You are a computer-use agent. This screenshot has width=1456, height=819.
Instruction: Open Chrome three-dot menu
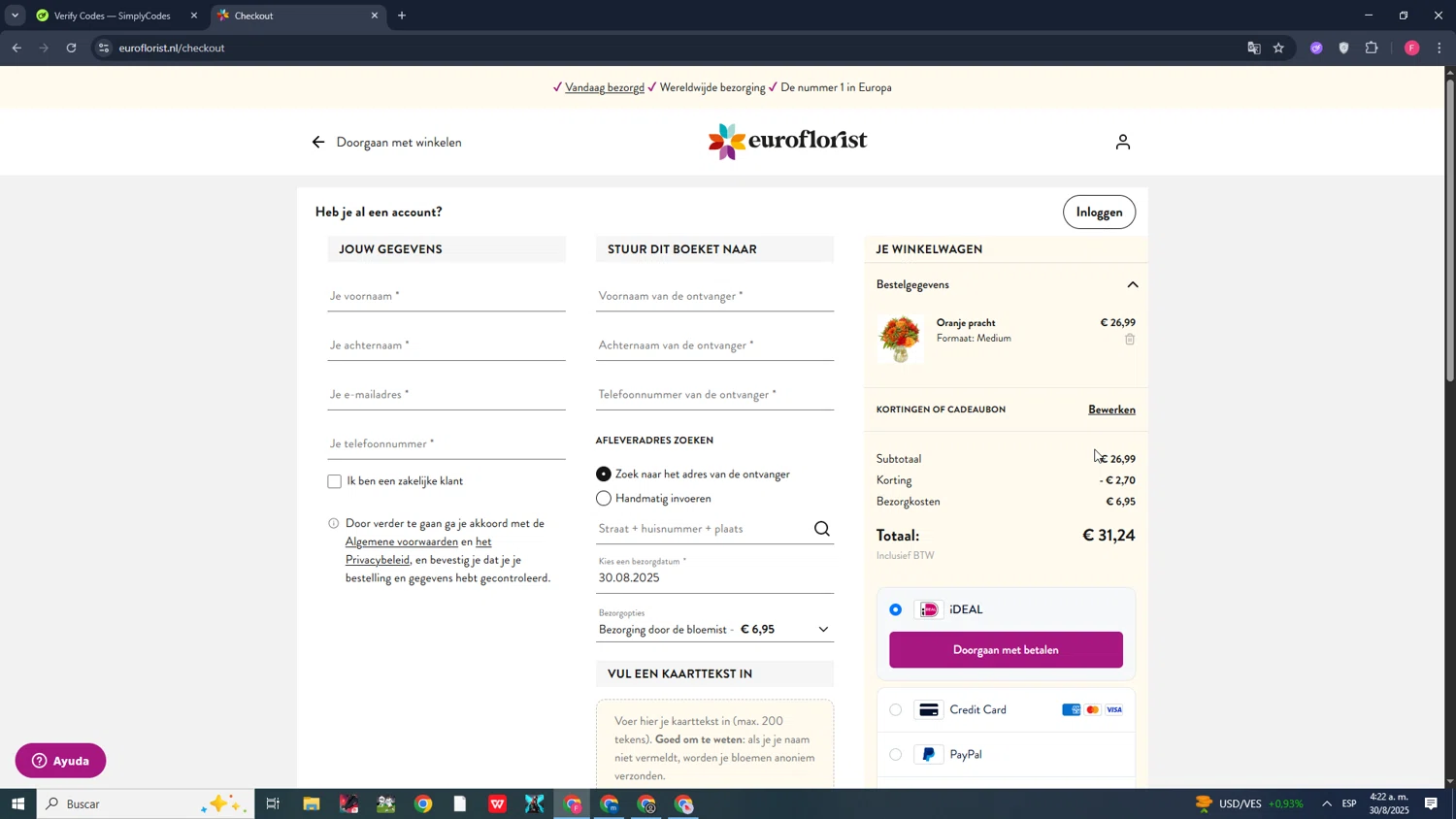pos(1439,48)
